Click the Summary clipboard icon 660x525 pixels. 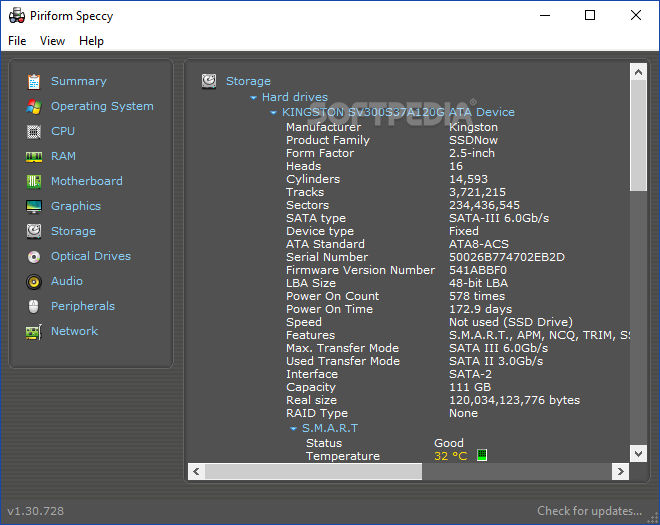coord(34,82)
